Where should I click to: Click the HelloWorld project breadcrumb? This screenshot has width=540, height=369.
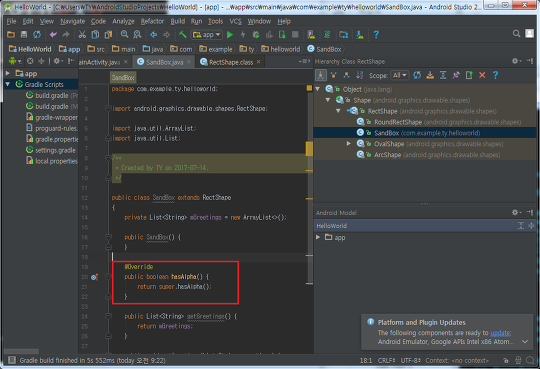(x=30, y=49)
